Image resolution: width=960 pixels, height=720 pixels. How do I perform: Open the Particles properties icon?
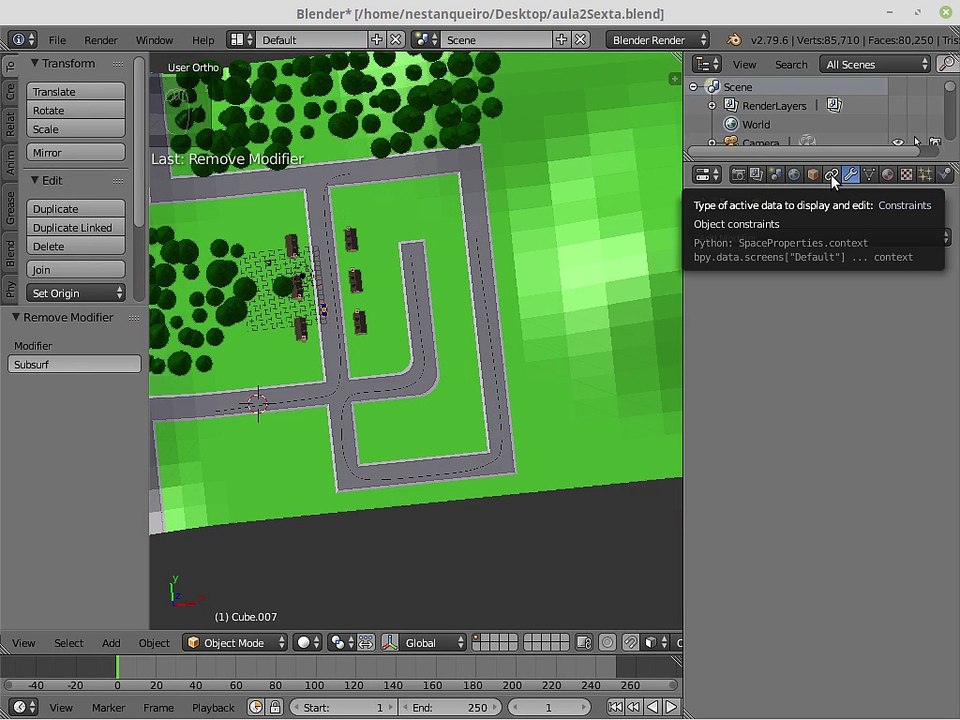tap(925, 175)
